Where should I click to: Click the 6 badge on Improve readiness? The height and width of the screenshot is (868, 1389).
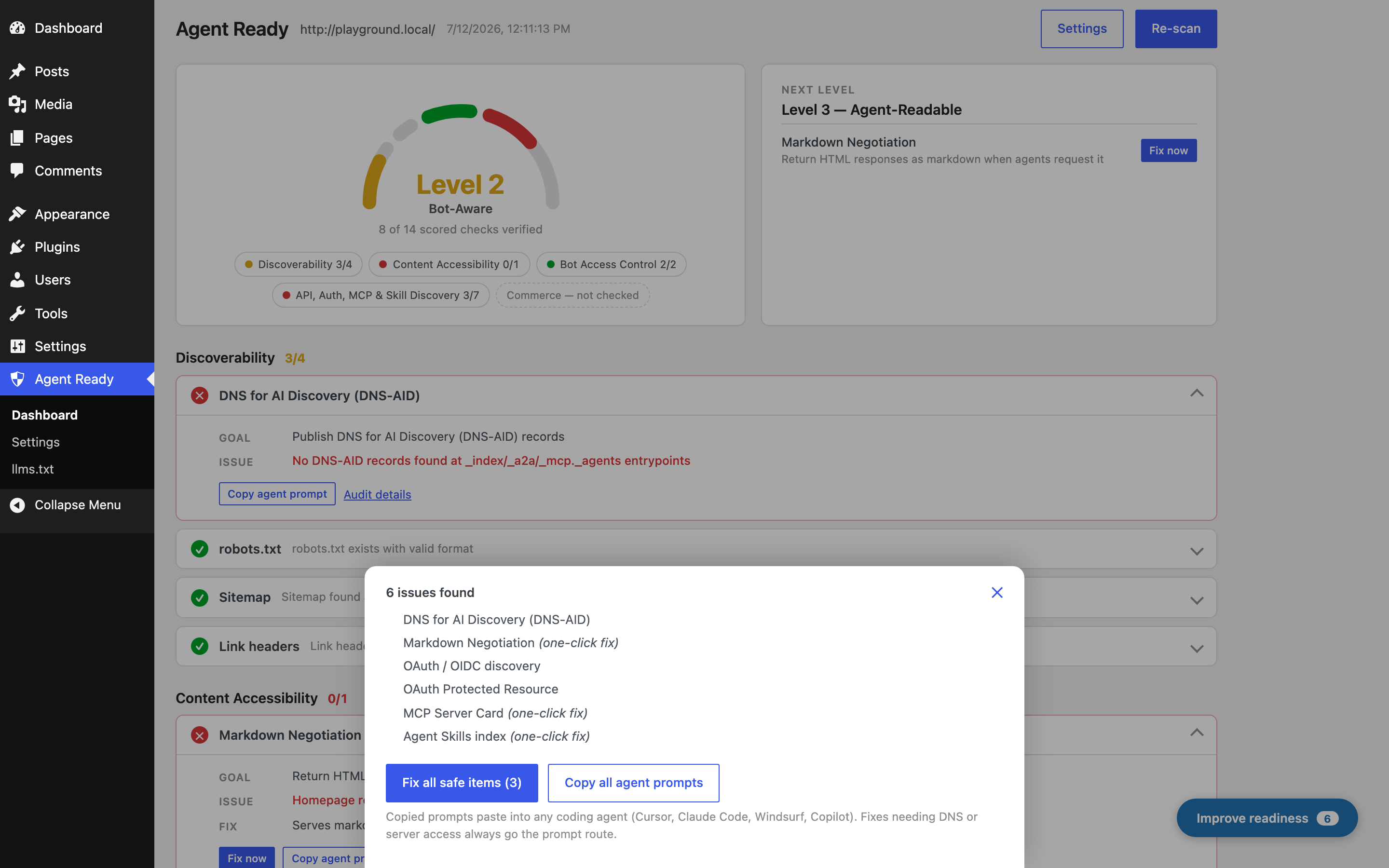click(1327, 818)
